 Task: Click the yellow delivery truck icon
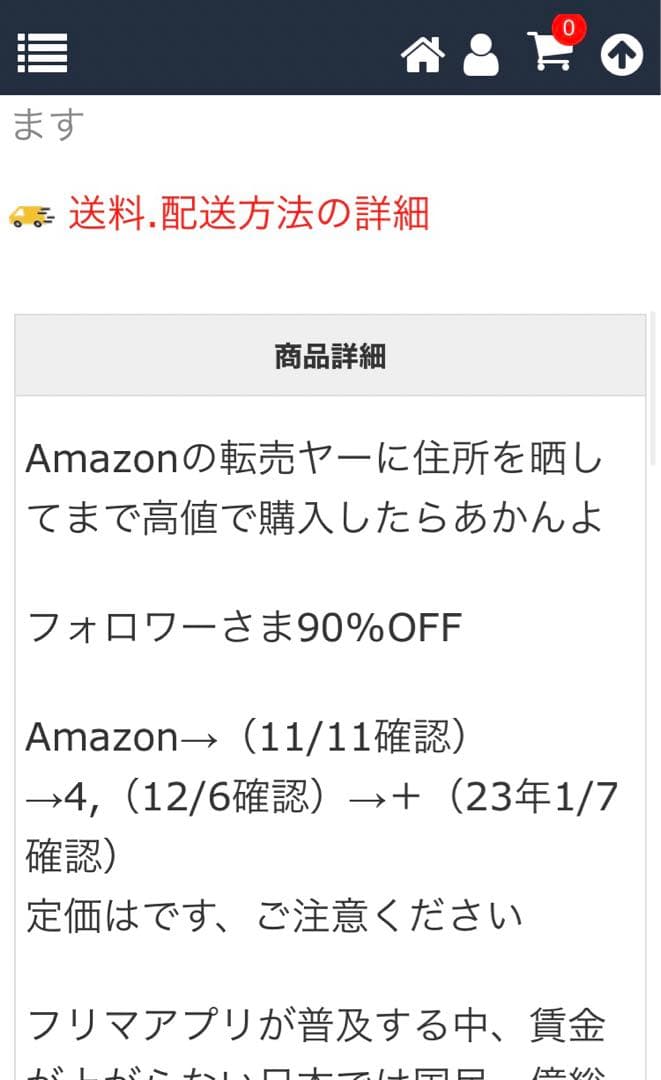(32, 215)
